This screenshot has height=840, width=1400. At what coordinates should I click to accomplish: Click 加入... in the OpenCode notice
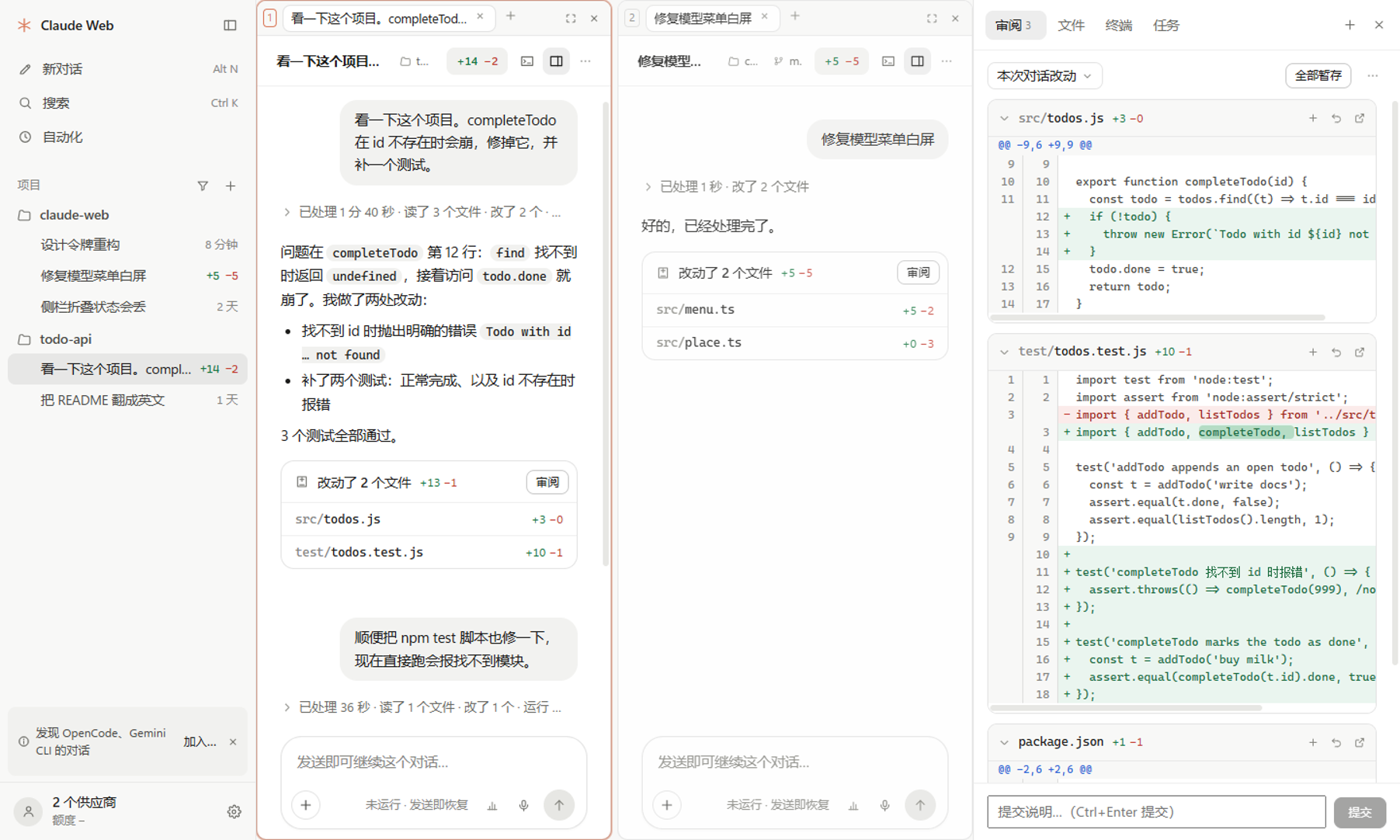(200, 741)
